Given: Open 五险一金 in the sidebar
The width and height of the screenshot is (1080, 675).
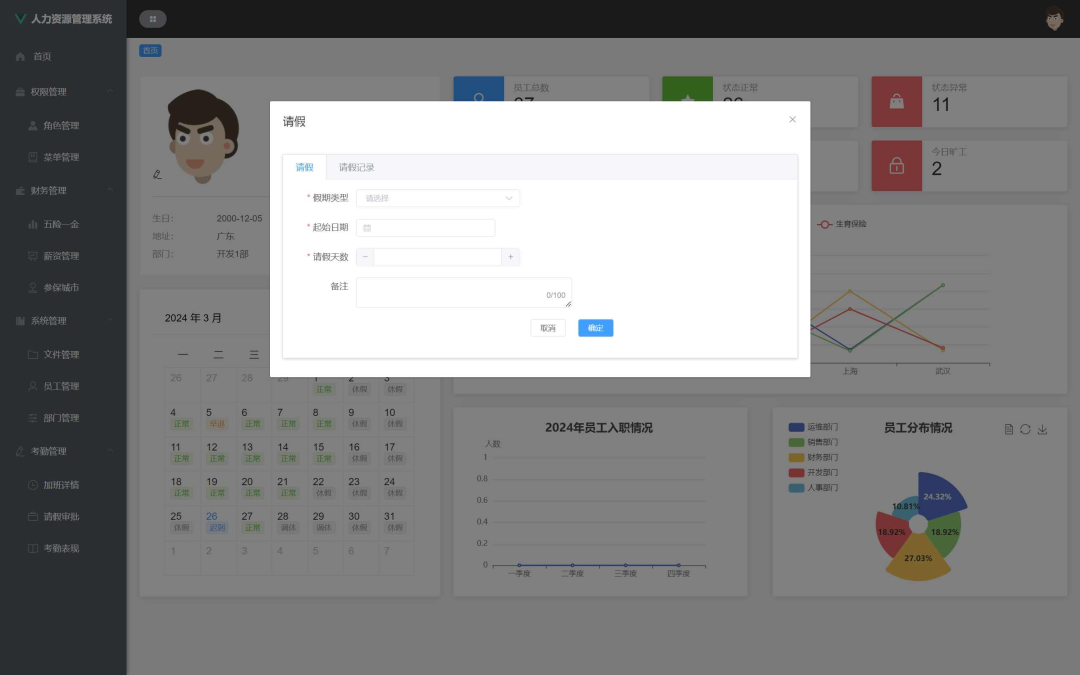Looking at the screenshot, I should [x=61, y=224].
